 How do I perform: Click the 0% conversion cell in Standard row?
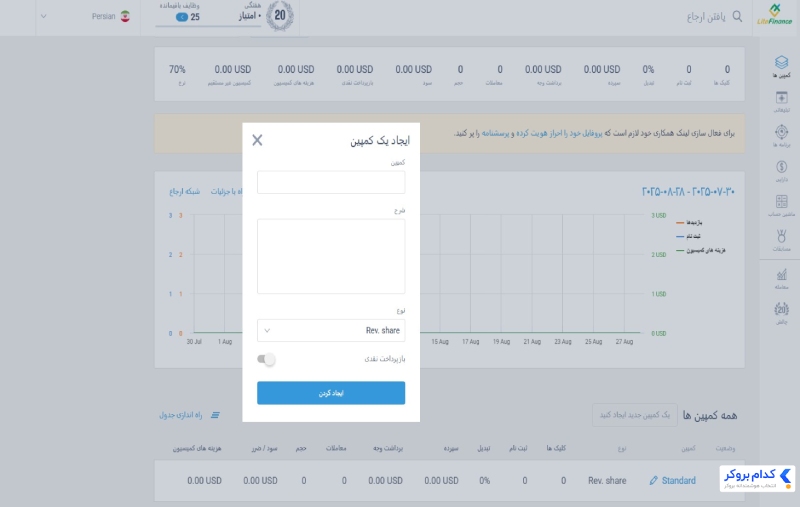tap(485, 480)
